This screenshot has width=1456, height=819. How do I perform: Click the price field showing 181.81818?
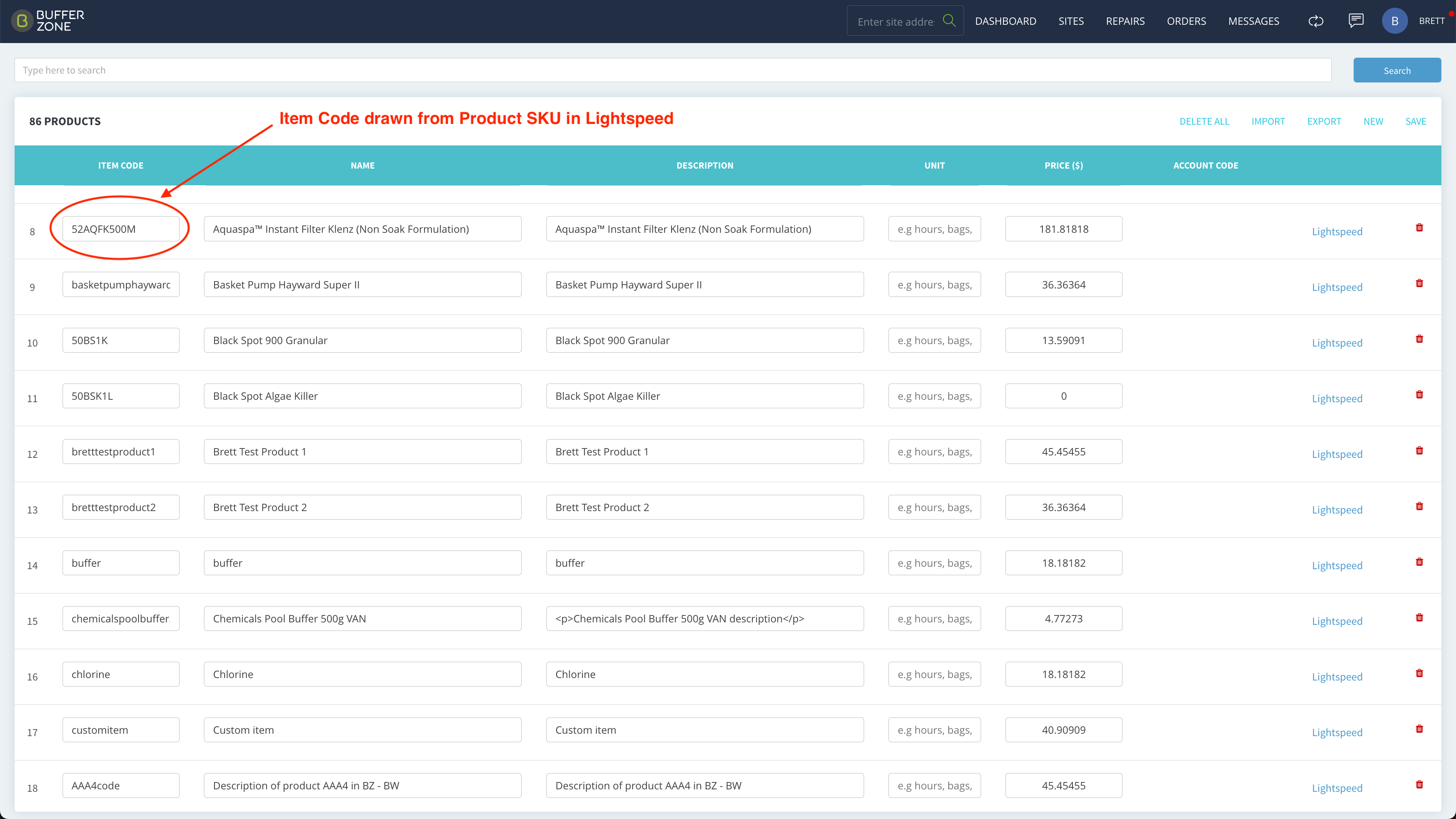tap(1063, 229)
